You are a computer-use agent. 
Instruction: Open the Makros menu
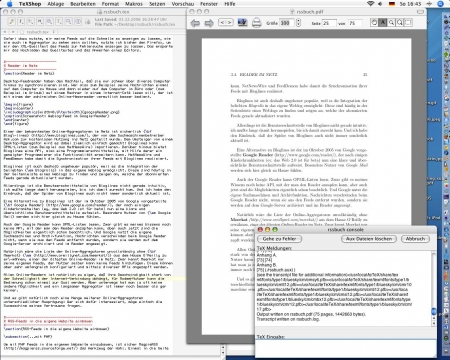[134, 4]
